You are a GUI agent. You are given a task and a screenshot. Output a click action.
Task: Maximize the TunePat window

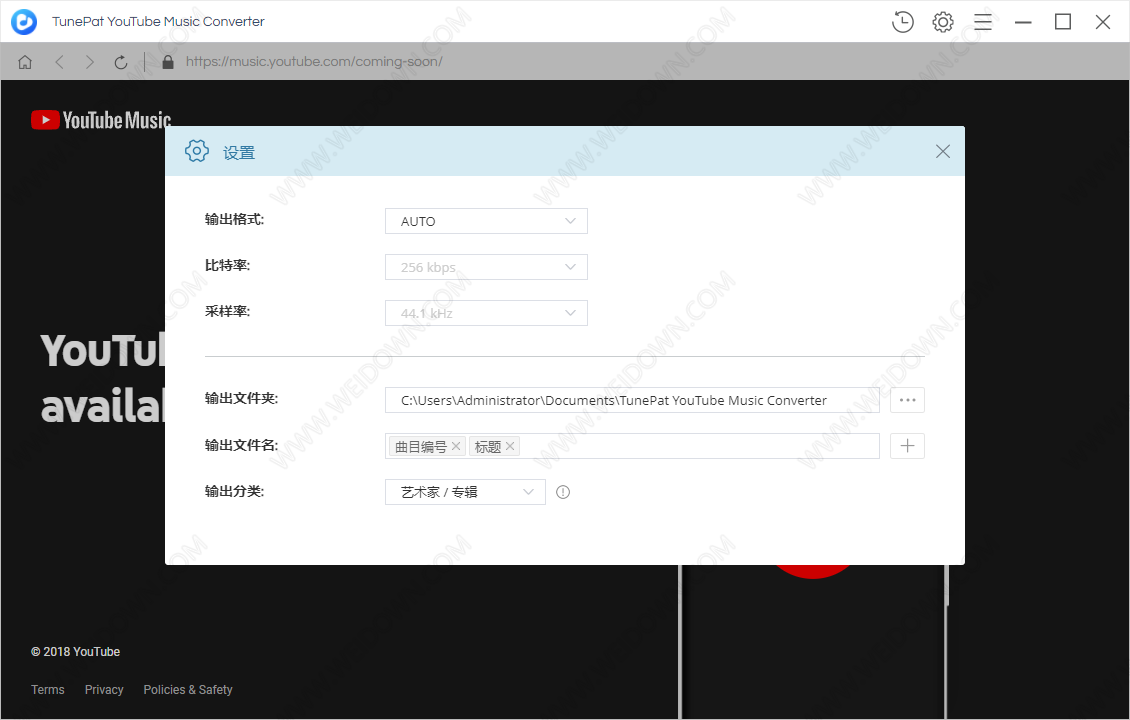(1063, 22)
